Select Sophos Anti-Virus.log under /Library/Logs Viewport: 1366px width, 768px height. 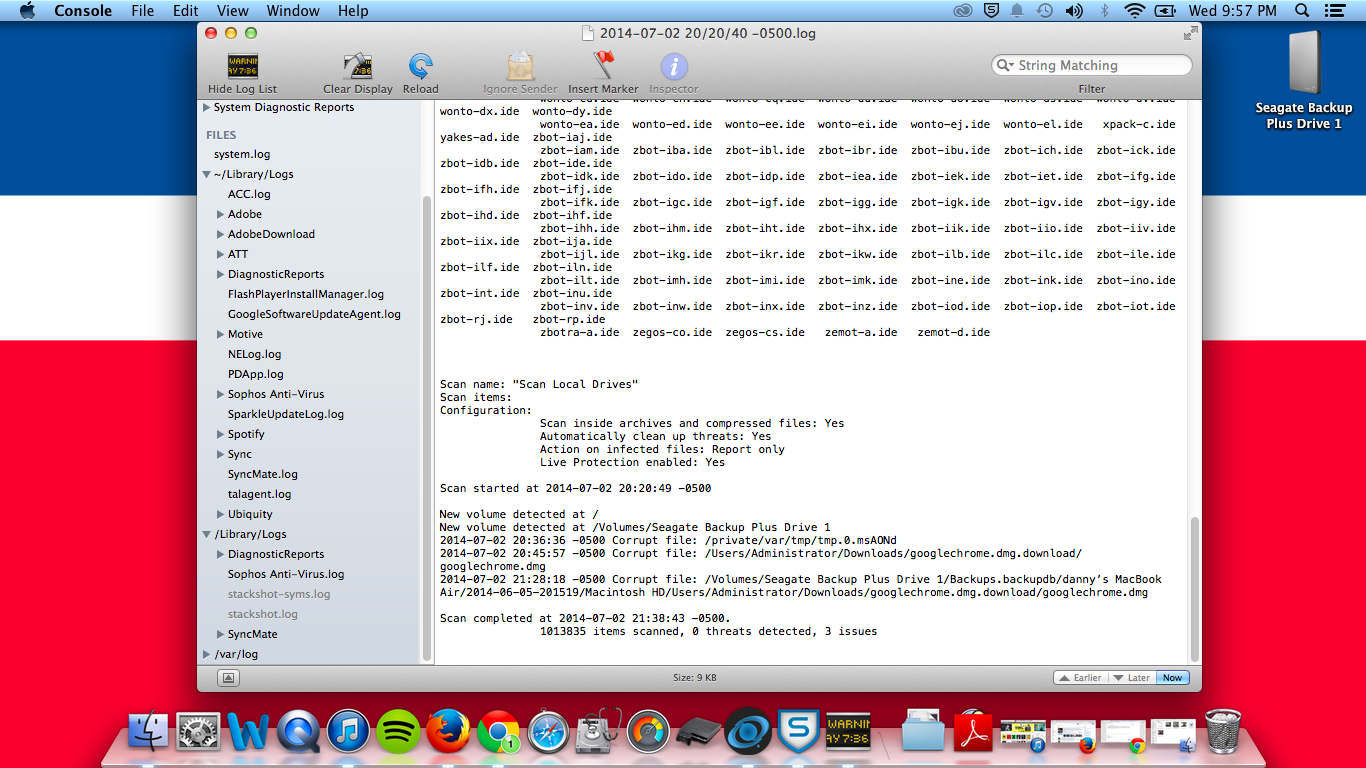pyautogui.click(x=286, y=574)
